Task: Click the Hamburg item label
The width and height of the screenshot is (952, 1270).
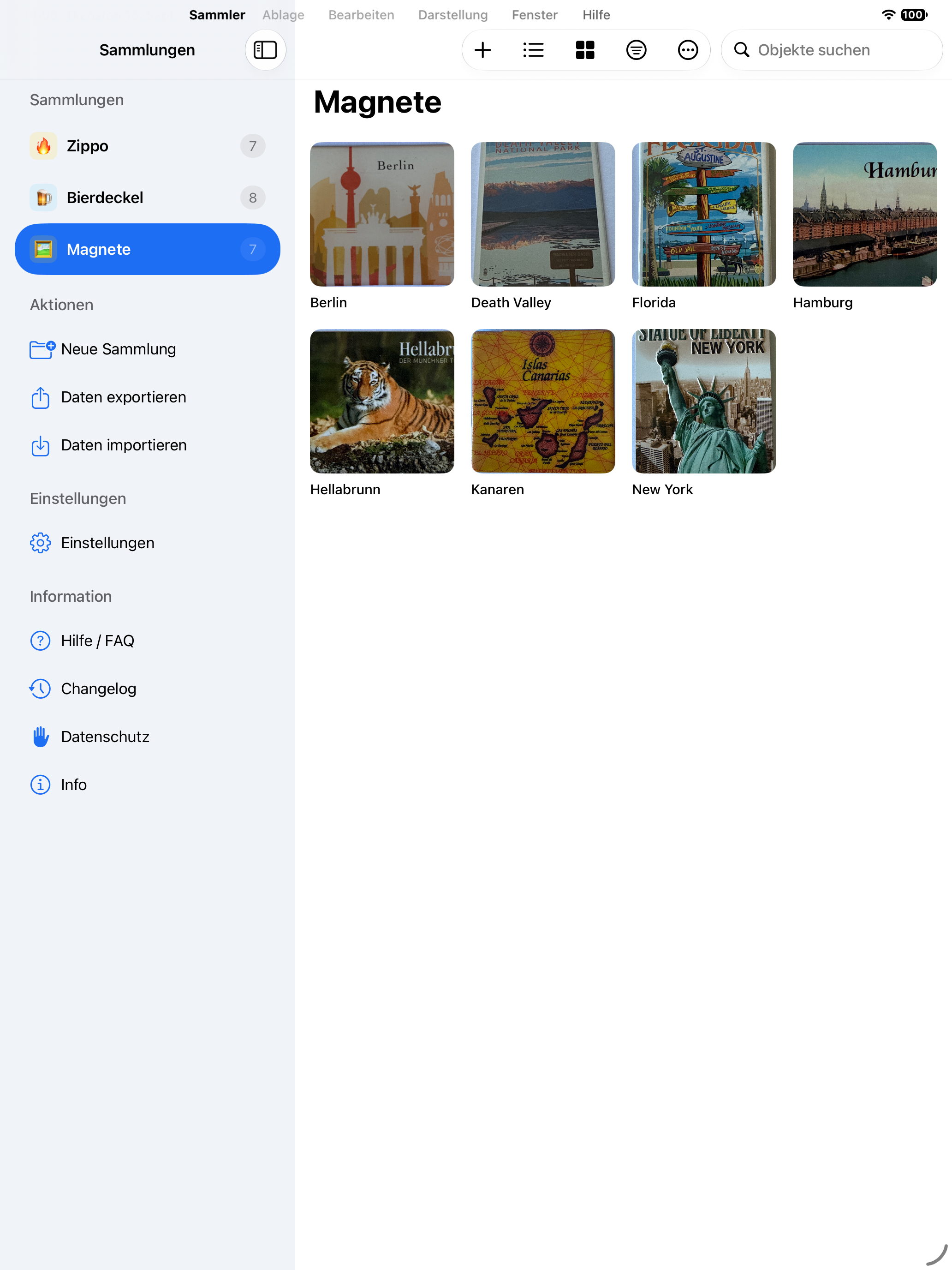Action: click(x=822, y=303)
